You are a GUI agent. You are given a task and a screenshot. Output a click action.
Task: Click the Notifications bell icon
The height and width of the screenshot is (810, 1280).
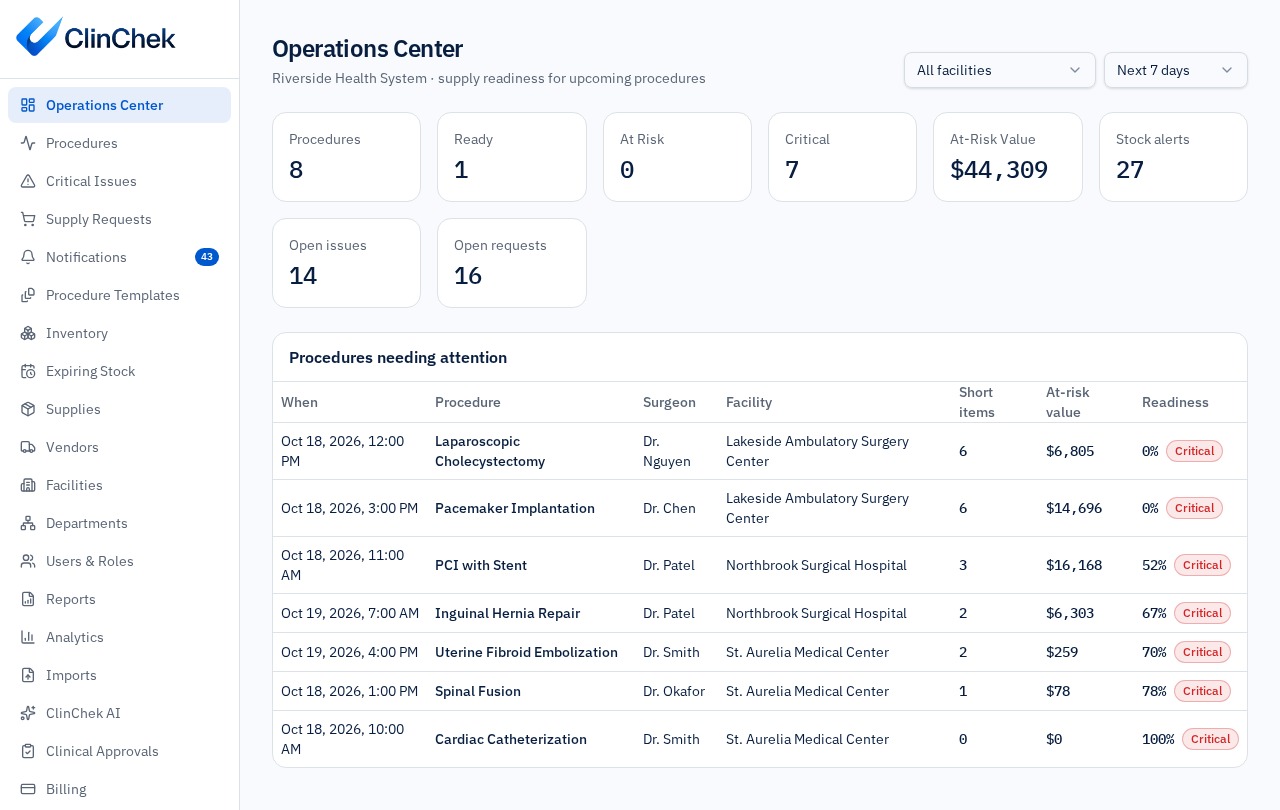(28, 257)
